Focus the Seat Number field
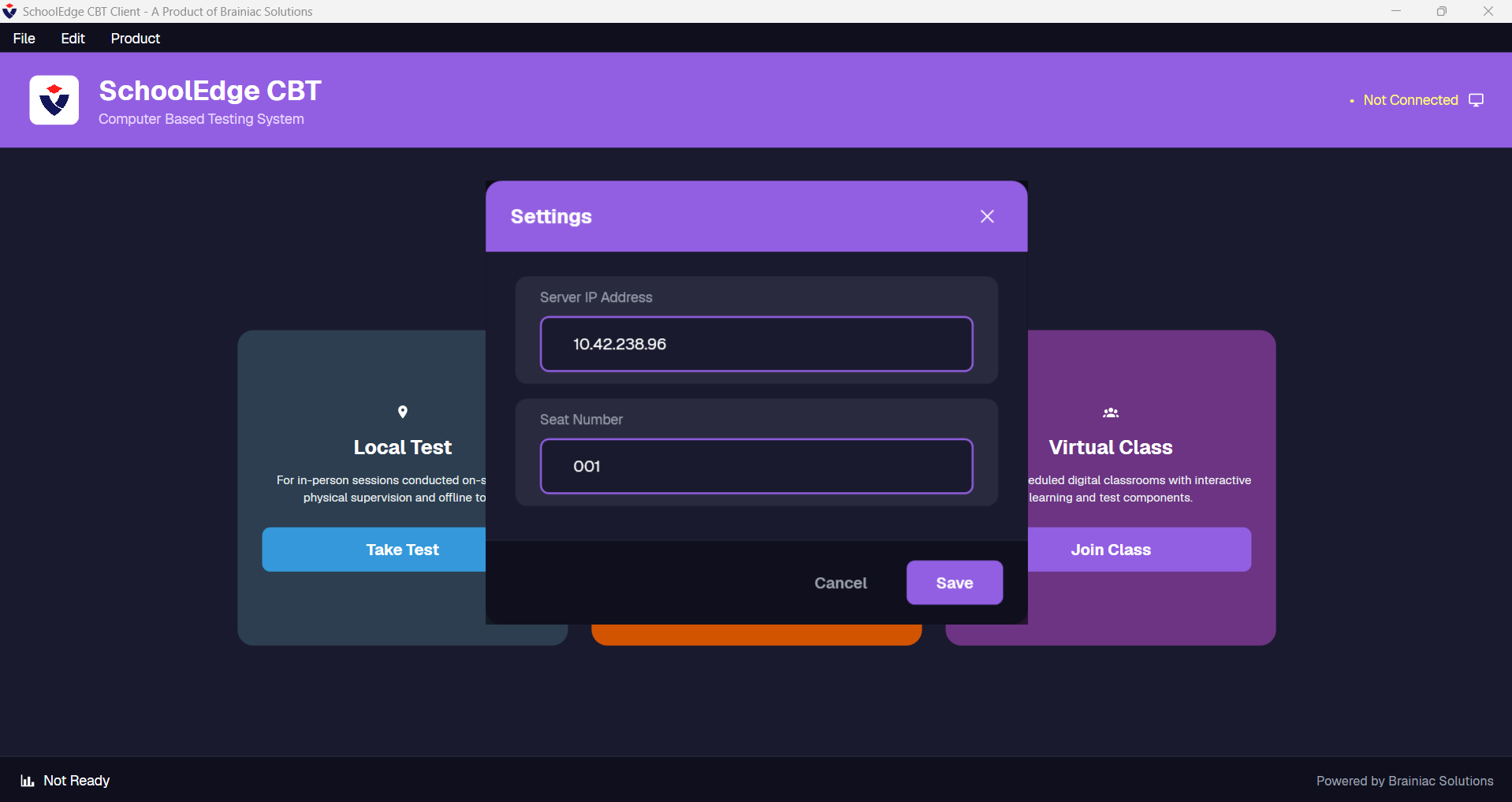1512x802 pixels. click(757, 466)
